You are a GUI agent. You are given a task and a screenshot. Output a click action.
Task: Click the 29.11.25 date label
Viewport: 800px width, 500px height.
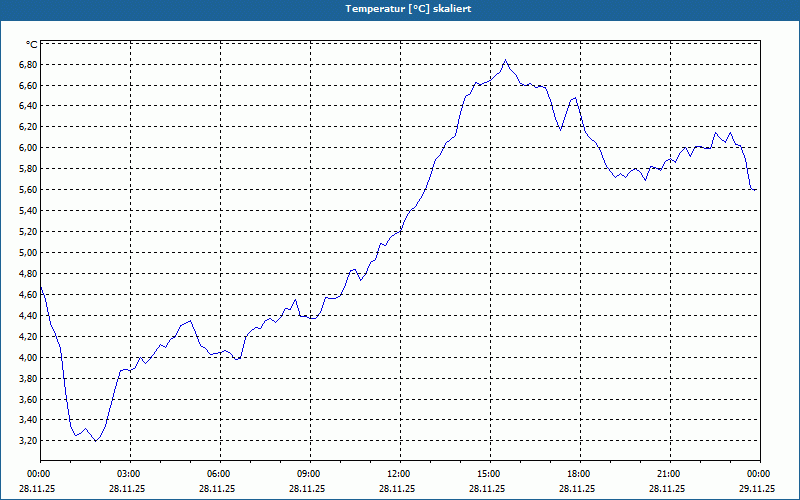[757, 488]
